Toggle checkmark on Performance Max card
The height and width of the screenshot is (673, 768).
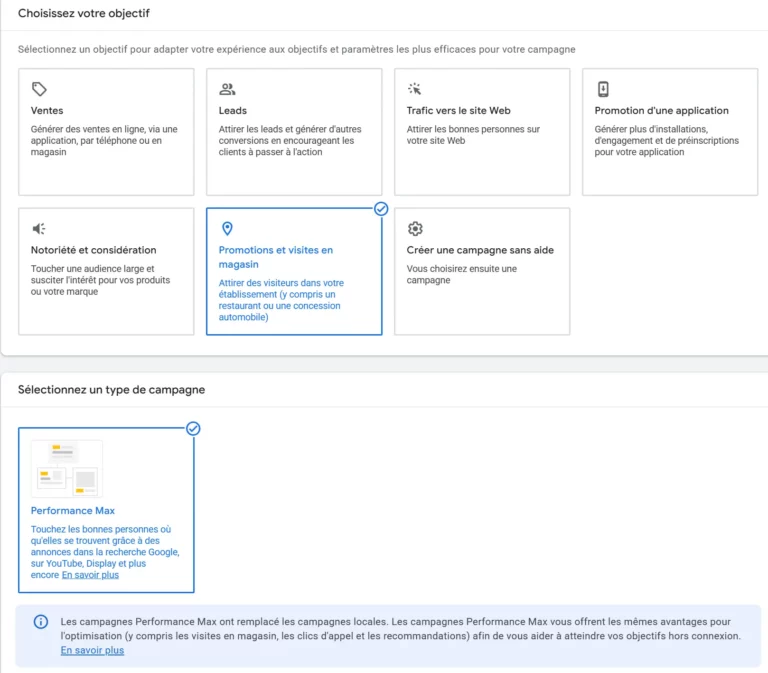click(193, 428)
